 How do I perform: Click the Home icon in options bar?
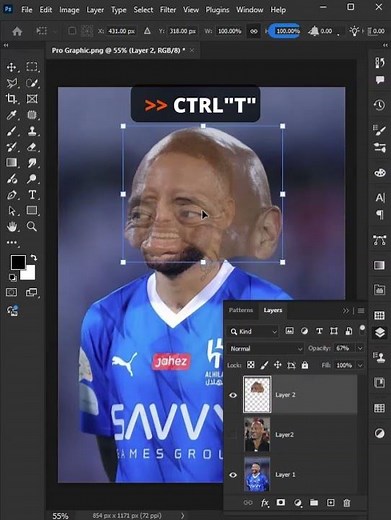tap(17, 32)
